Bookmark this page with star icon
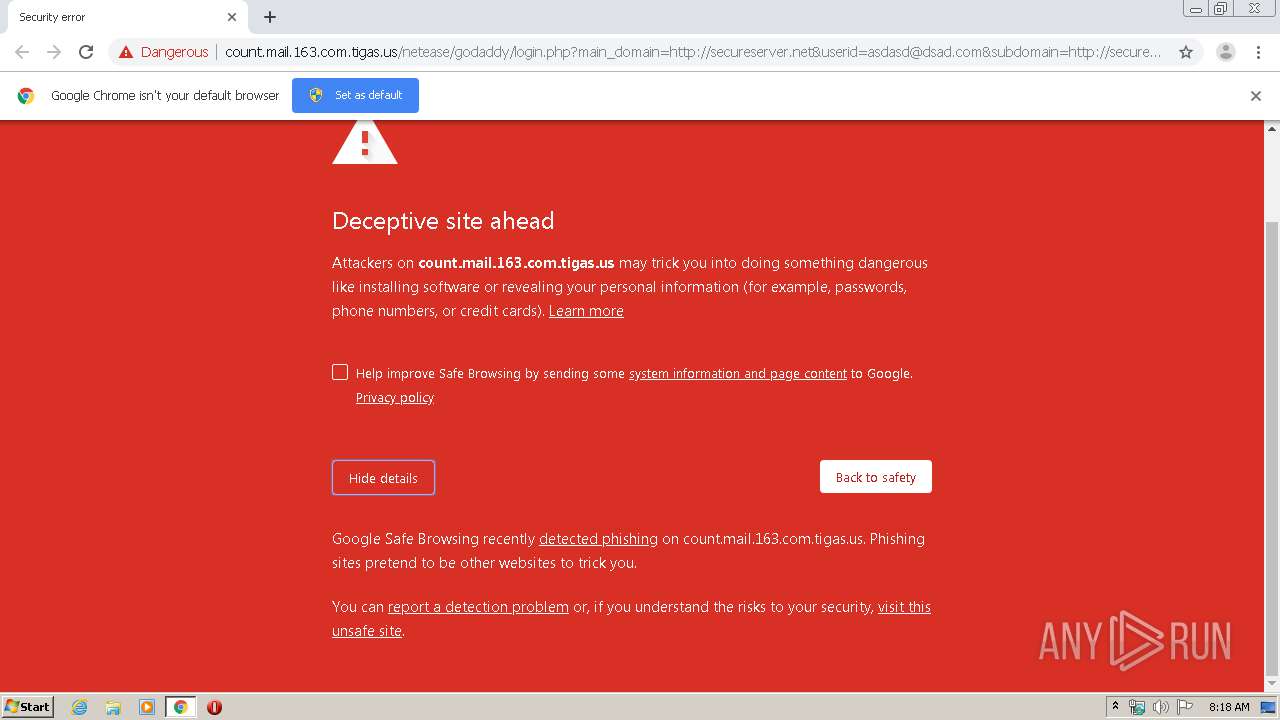1280x720 pixels. tap(1186, 52)
